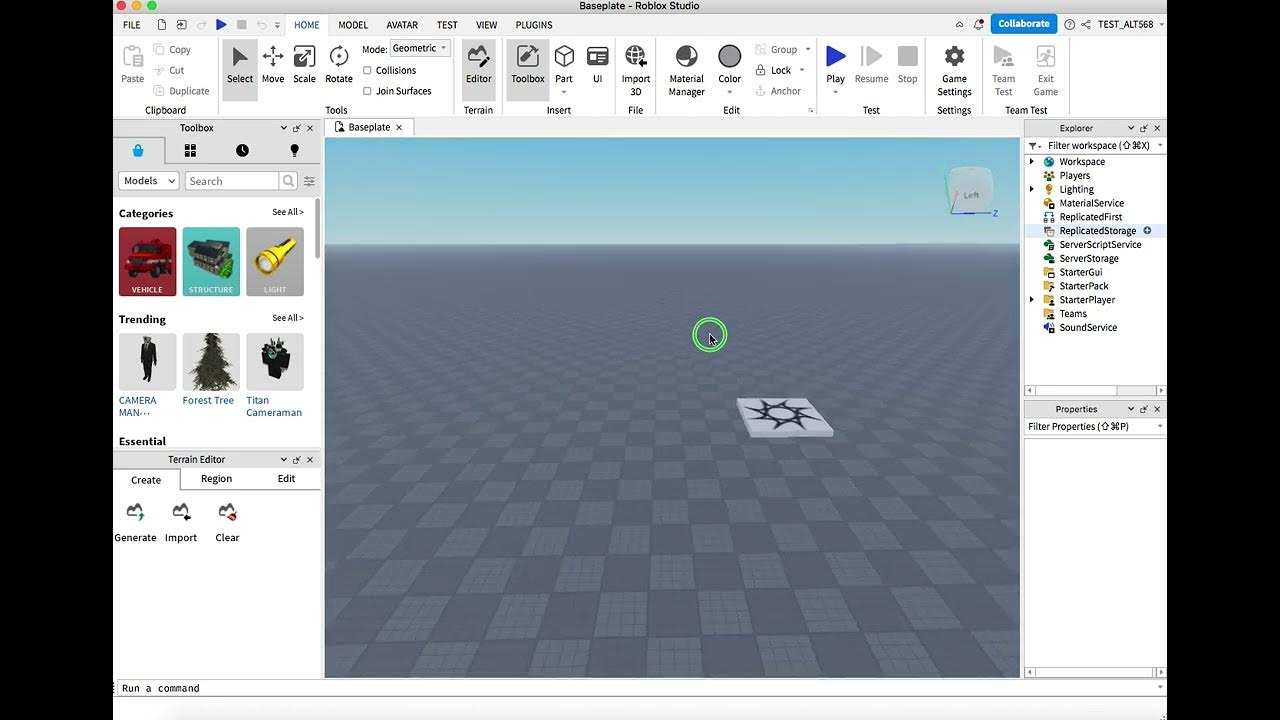1280x720 pixels.
Task: Switch to the MODEL ribbon tab
Action: tap(353, 25)
